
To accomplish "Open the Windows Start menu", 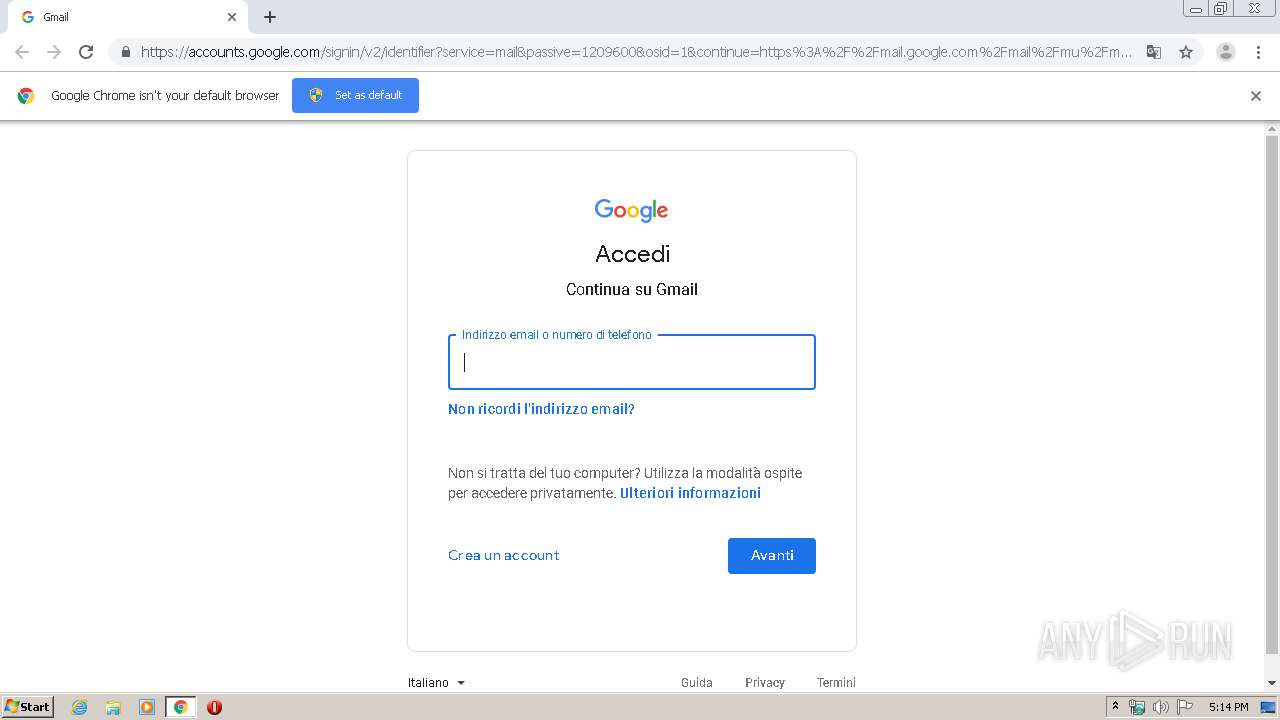I will [x=27, y=706].
